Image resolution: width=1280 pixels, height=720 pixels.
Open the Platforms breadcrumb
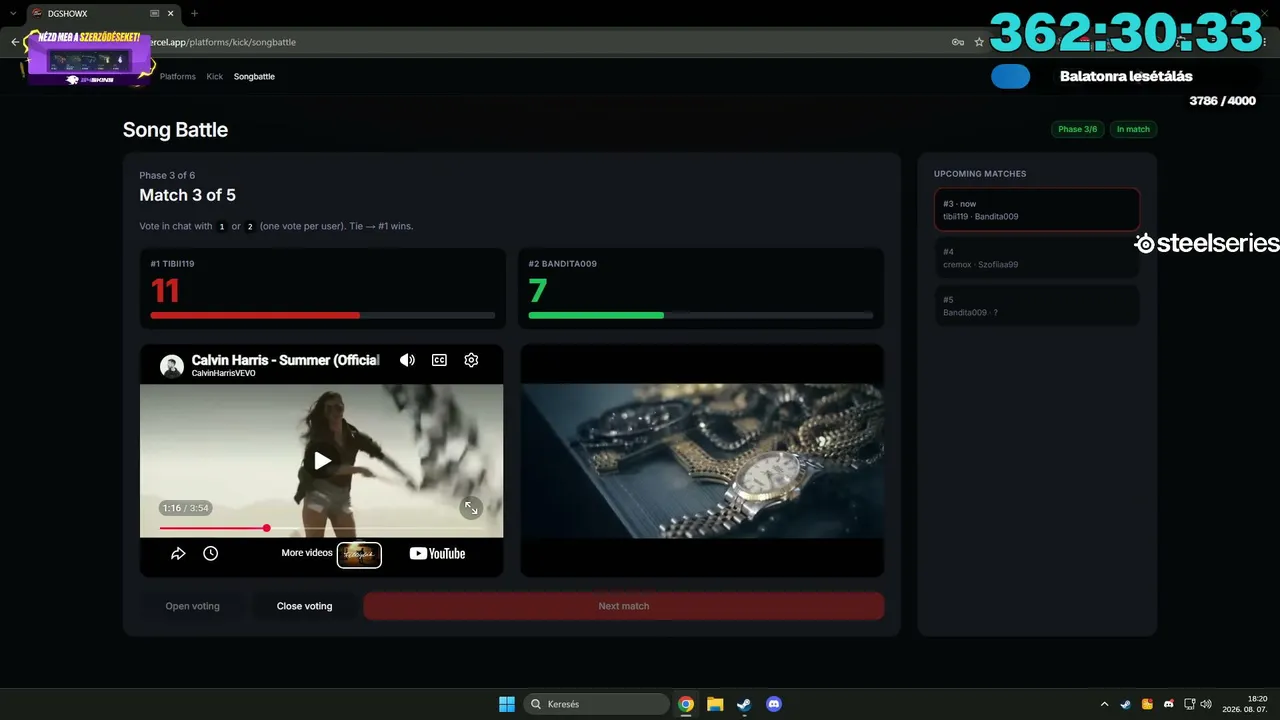[178, 76]
